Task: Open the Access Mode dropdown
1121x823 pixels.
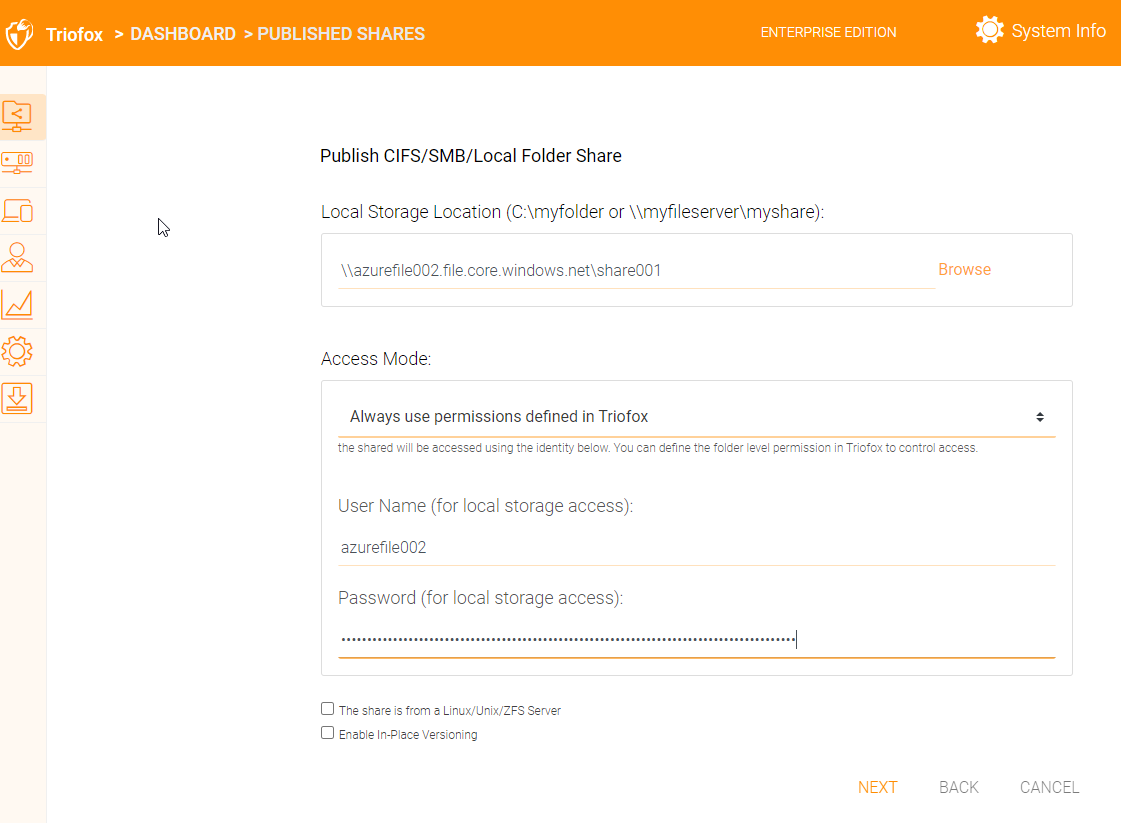Action: (696, 417)
